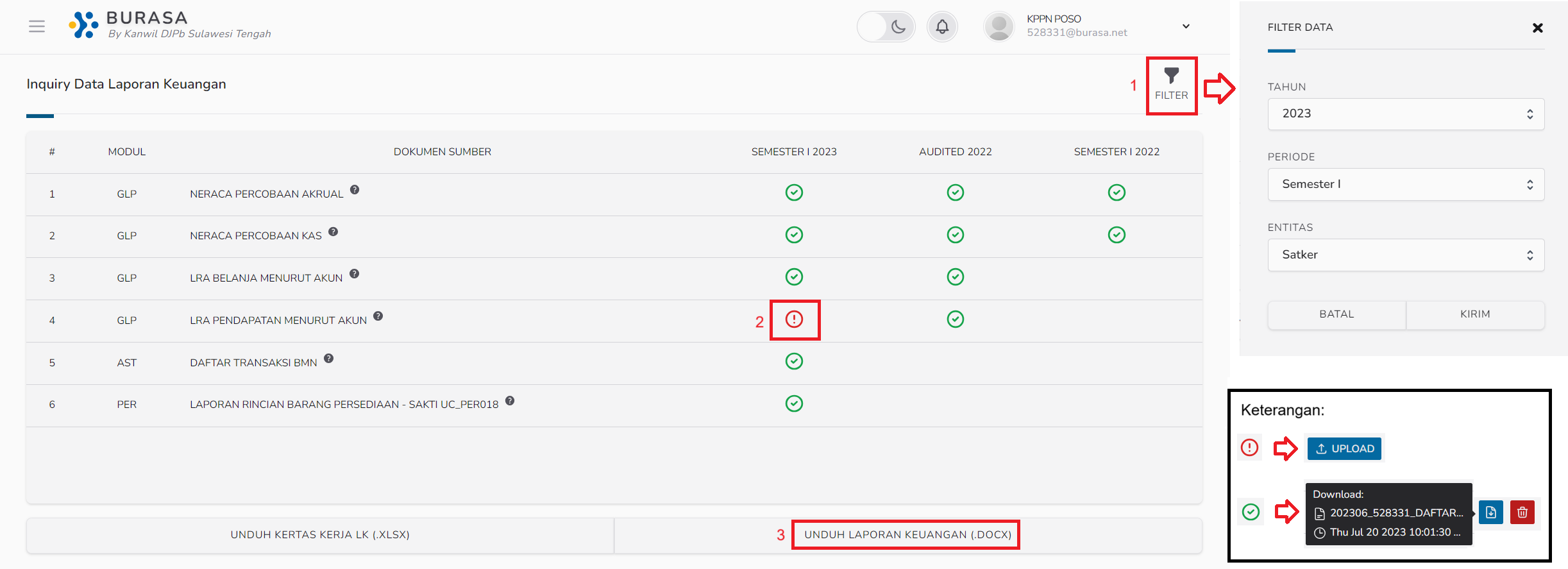Viewport: 1568px width, 569px height.
Task: Open the Entitas Satker dropdown
Action: (x=1405, y=255)
